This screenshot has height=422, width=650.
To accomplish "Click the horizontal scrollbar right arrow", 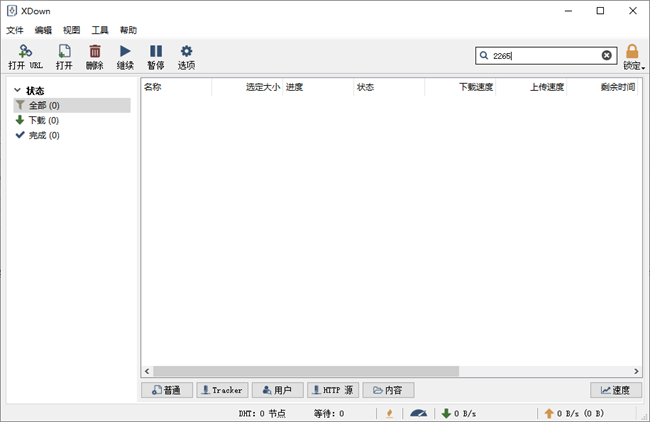I will tap(636, 371).
